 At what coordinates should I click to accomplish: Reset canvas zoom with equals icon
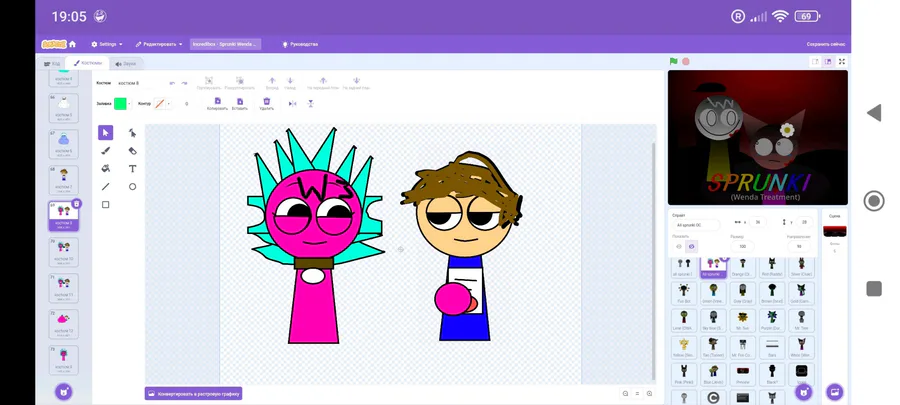tap(637, 394)
